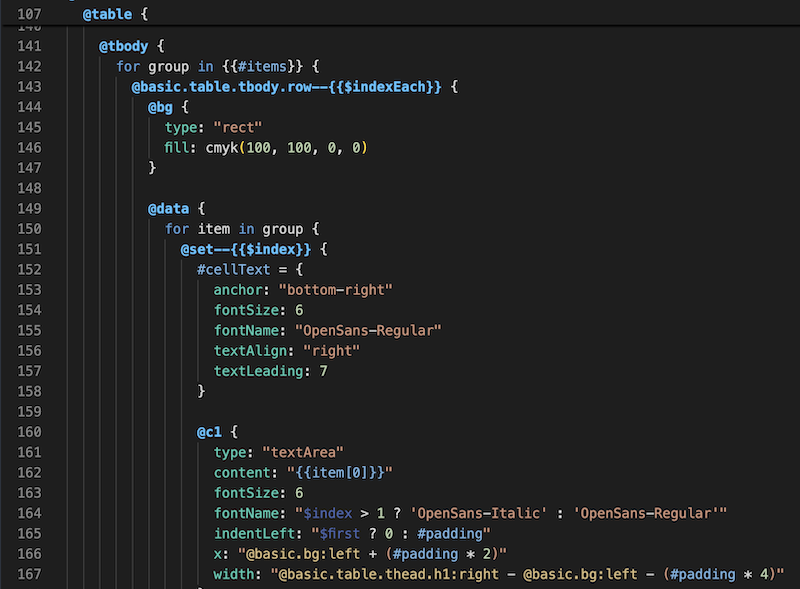Click the "bottom-right" anchor value
Image resolution: width=800 pixels, height=589 pixels.
tap(336, 290)
